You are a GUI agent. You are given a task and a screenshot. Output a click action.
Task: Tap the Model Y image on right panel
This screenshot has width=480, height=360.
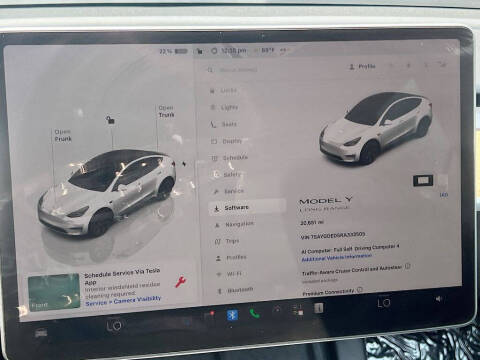pos(376,128)
